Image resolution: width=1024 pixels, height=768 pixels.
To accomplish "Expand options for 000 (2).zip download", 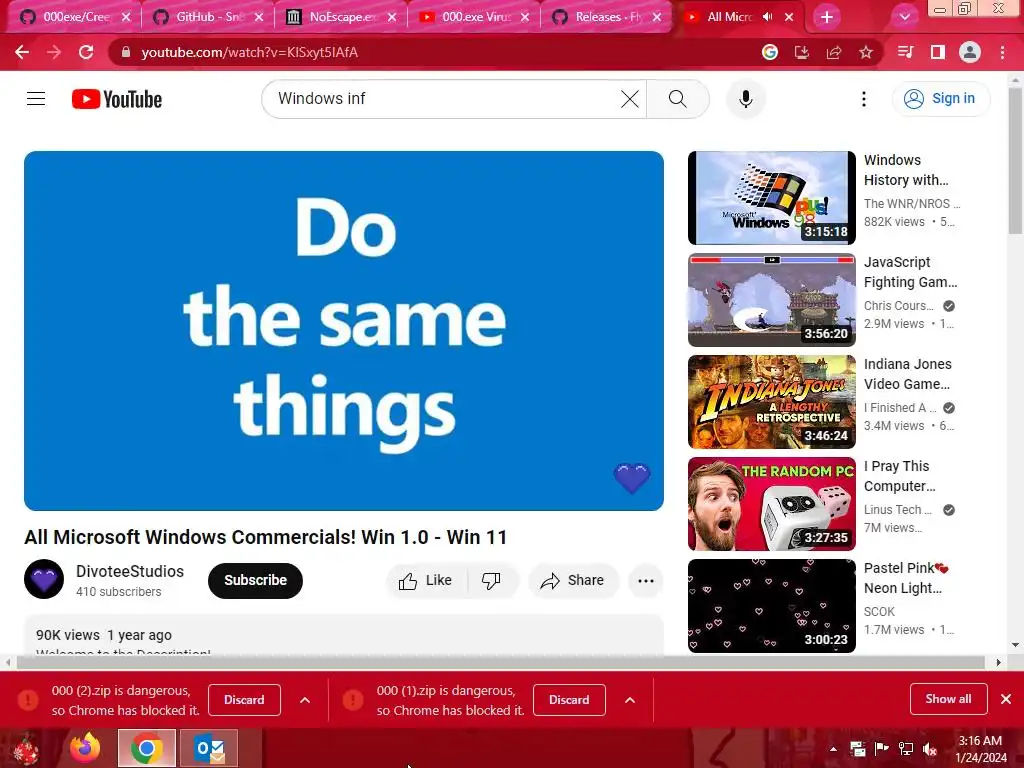I will [304, 700].
